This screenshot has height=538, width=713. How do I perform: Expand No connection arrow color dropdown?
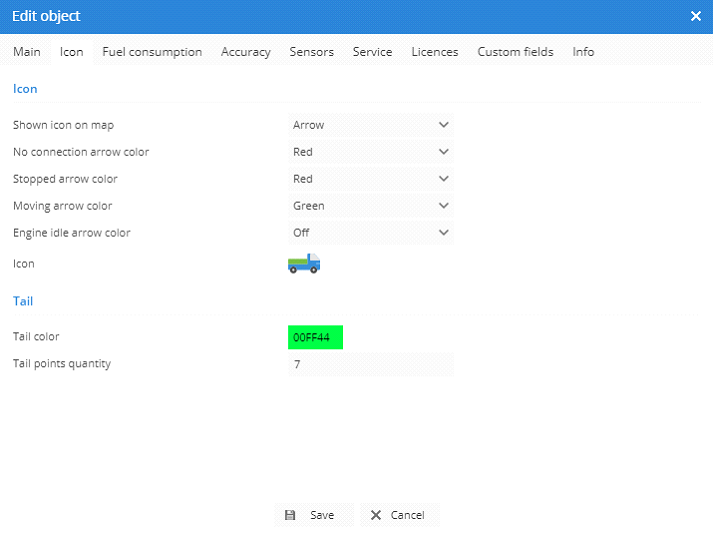point(370,152)
